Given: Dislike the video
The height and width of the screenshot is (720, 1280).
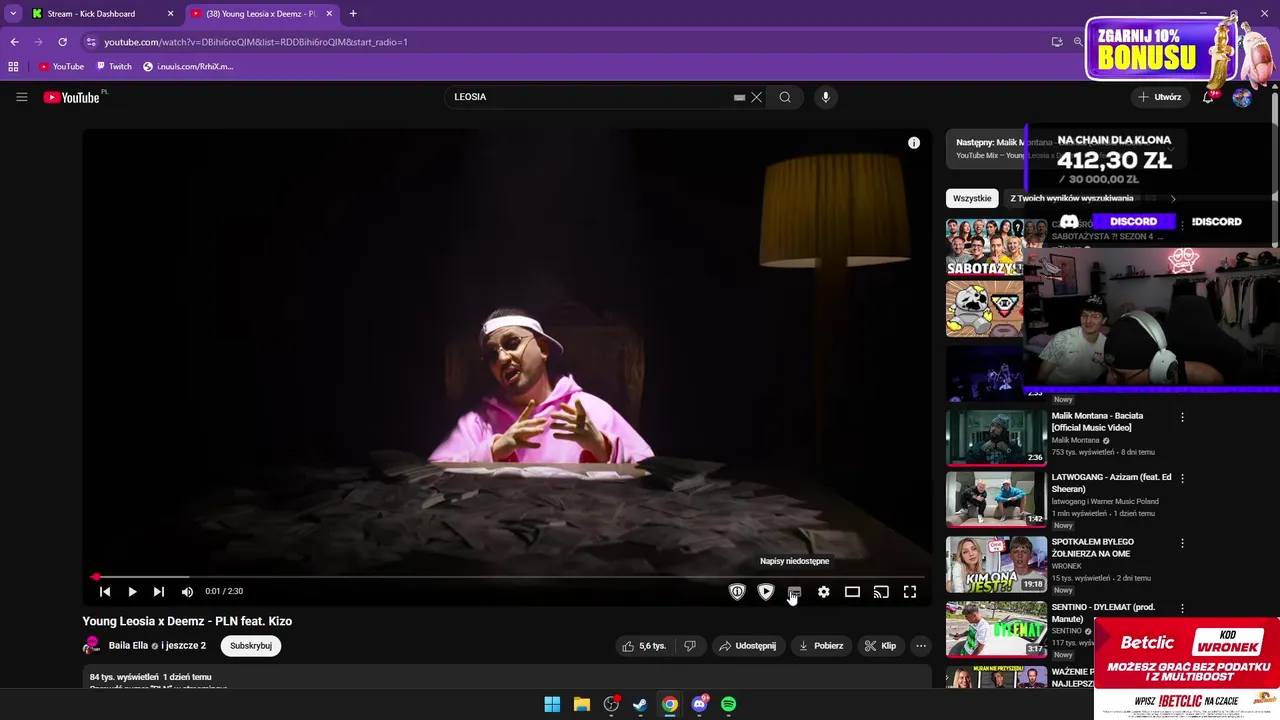Looking at the screenshot, I should 690,646.
